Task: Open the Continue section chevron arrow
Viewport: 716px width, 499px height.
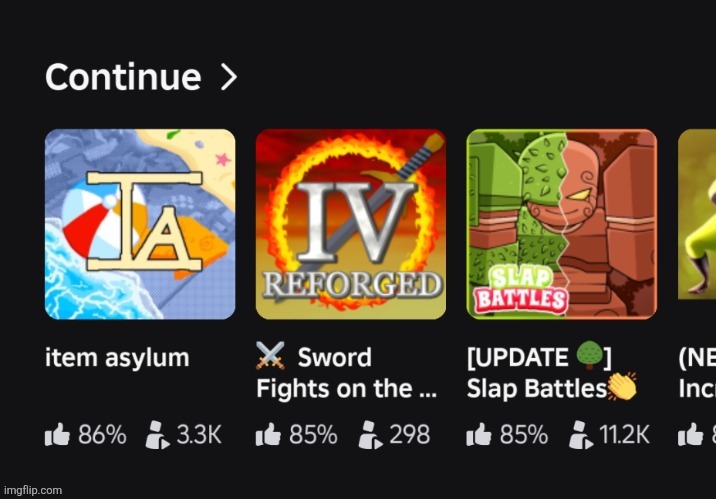Action: (229, 77)
